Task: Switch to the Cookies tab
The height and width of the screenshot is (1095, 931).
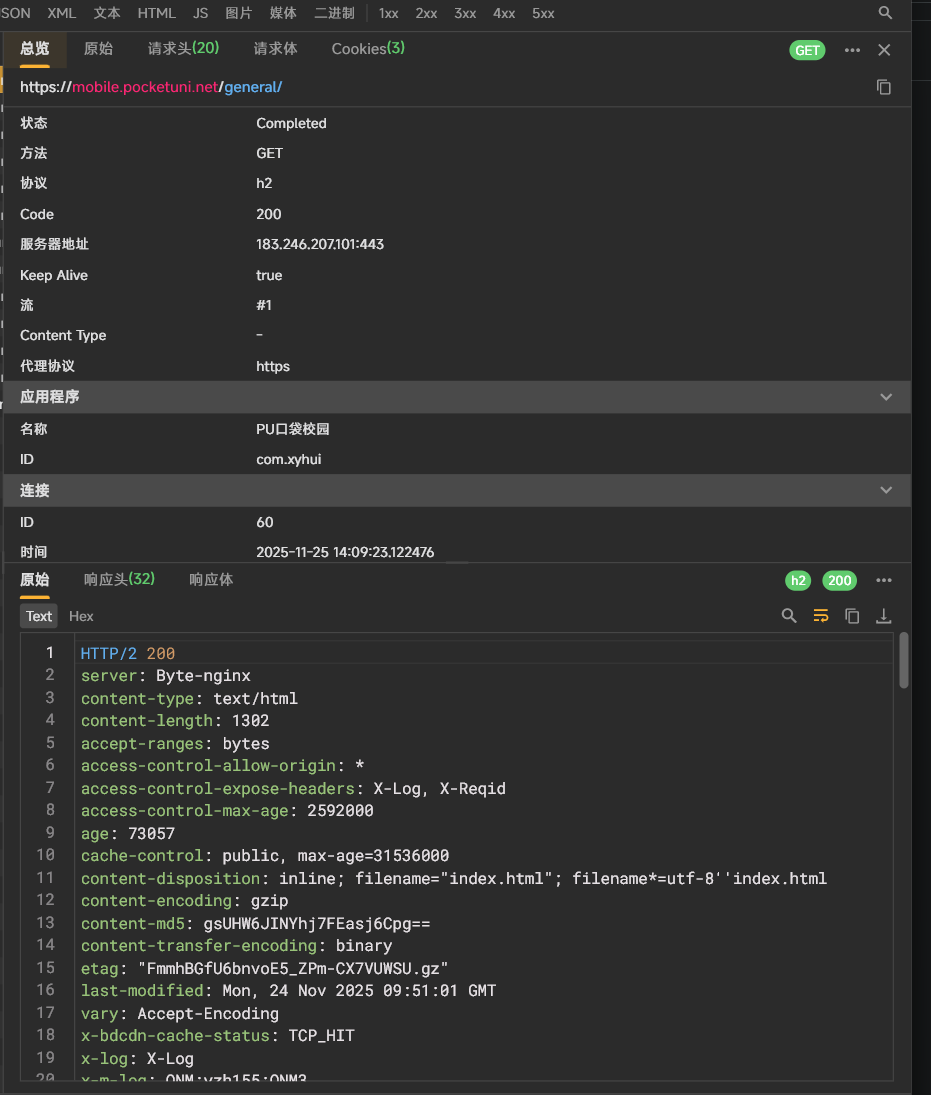Action: point(368,48)
